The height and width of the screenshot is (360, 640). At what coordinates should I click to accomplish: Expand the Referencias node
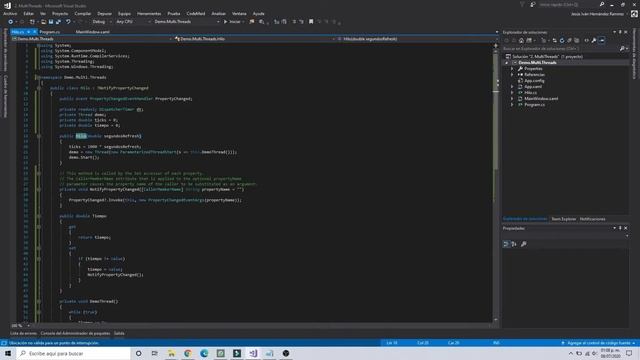(x=512, y=75)
